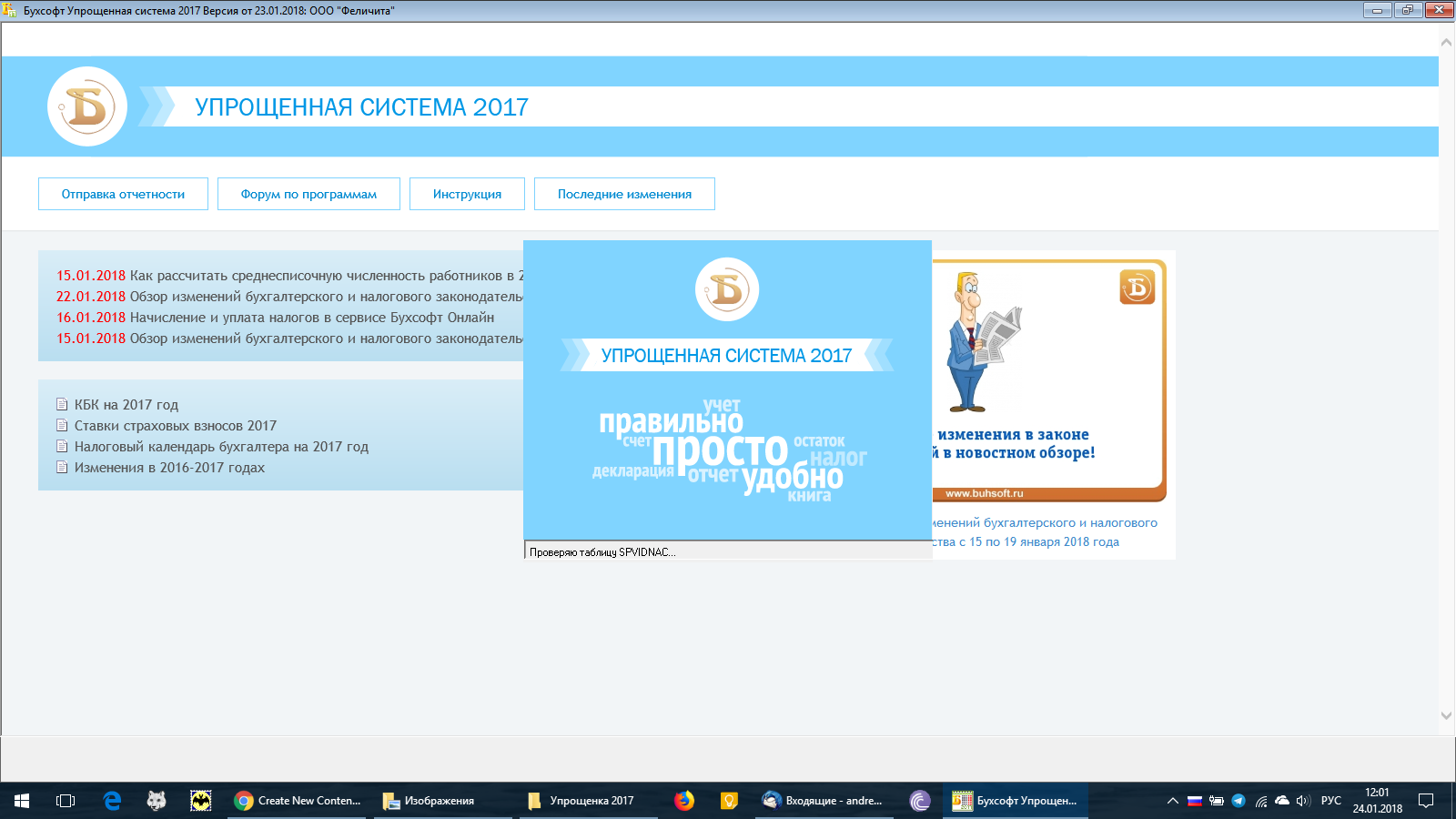Show hidden tray icons chevron

click(x=1173, y=801)
